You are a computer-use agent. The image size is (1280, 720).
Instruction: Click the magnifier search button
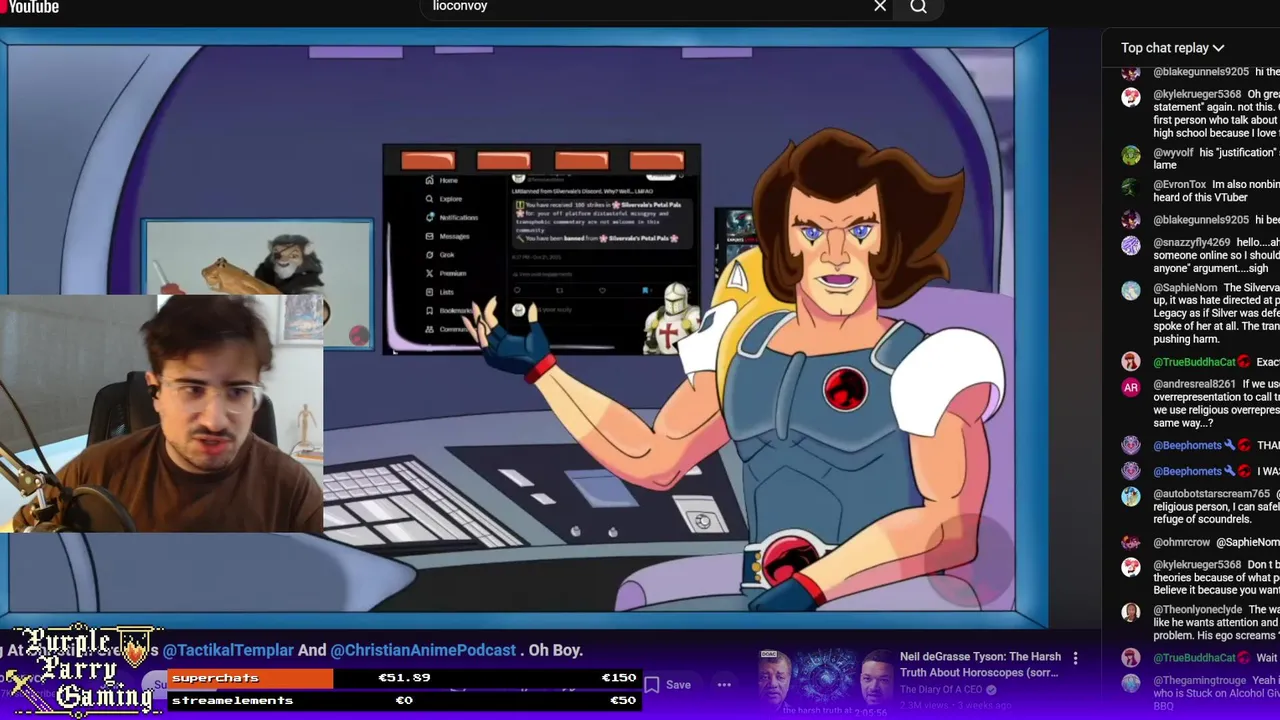pyautogui.click(x=918, y=7)
